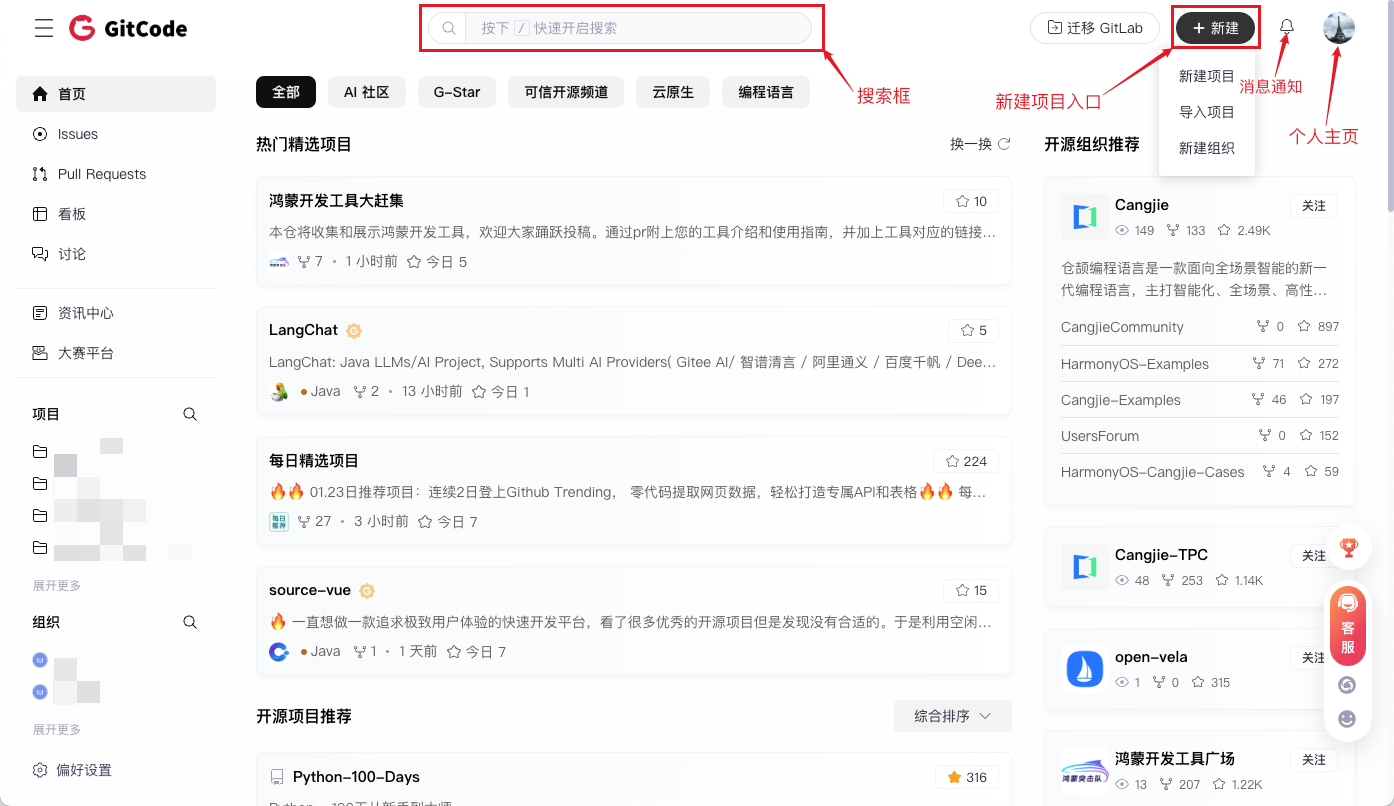Click the trophy icon on right edge
1394x806 pixels.
1348,547
